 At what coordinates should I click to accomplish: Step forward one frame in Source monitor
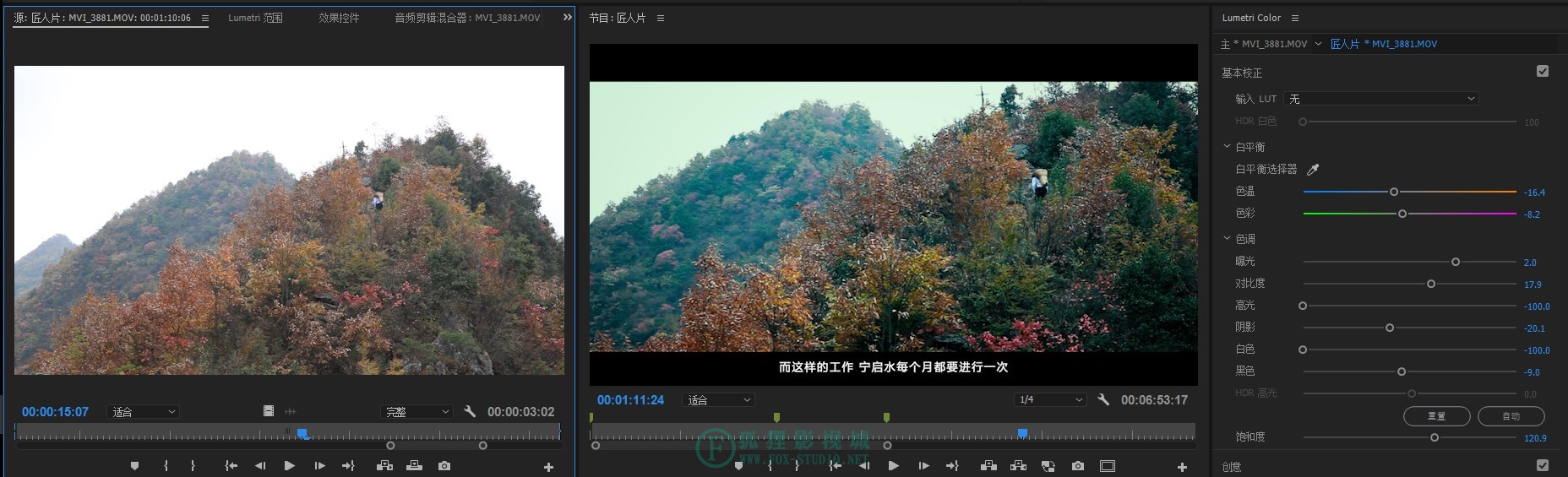(x=319, y=466)
